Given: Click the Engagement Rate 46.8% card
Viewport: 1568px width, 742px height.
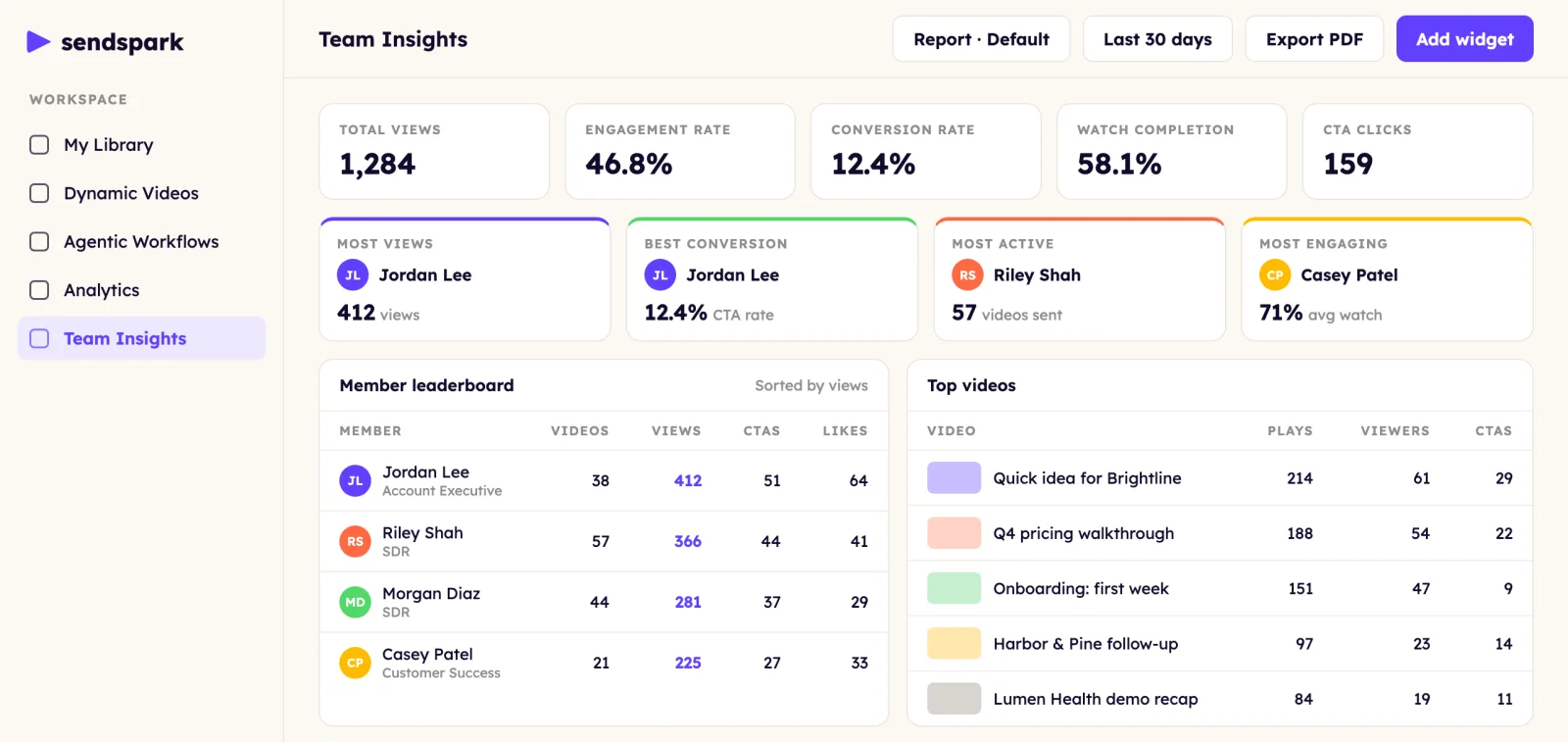Looking at the screenshot, I should (x=680, y=152).
